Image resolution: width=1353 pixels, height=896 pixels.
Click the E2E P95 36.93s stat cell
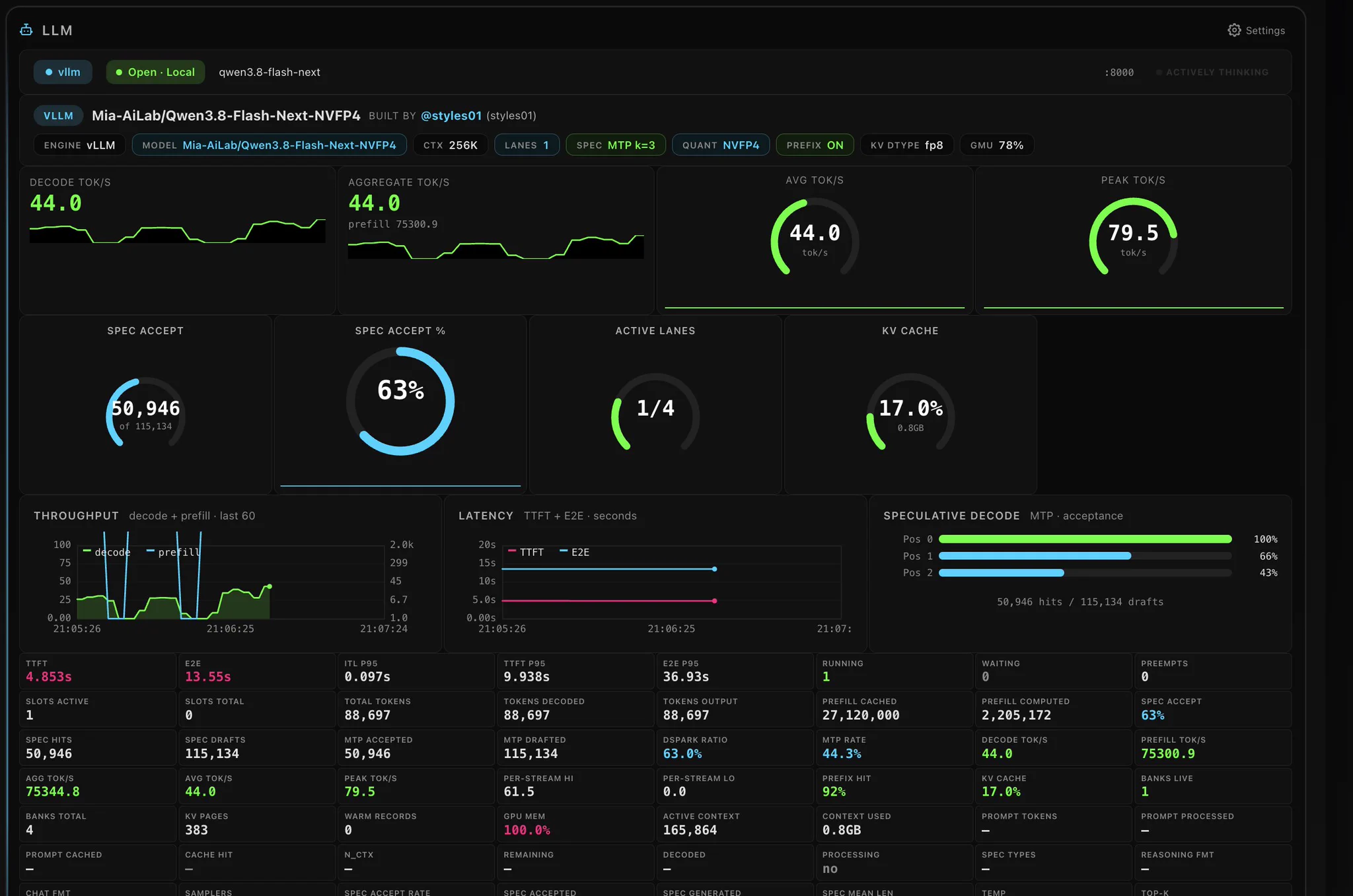(735, 671)
